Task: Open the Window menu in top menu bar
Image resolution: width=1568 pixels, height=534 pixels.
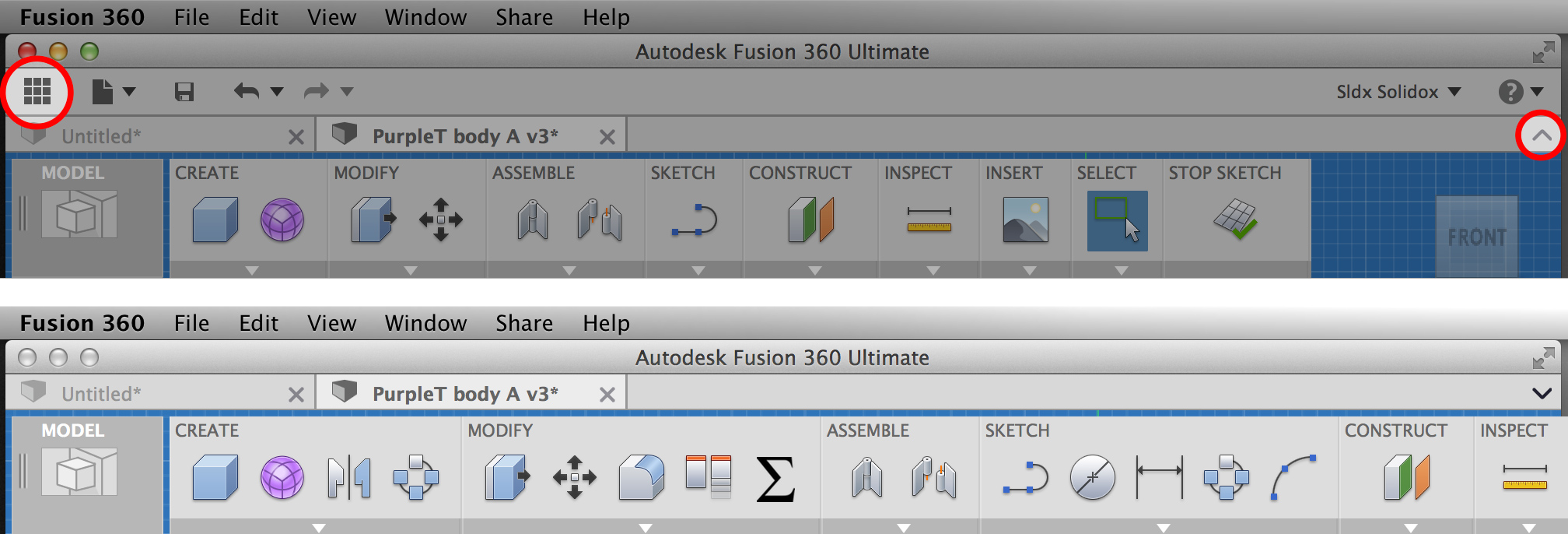Action: 425,17
